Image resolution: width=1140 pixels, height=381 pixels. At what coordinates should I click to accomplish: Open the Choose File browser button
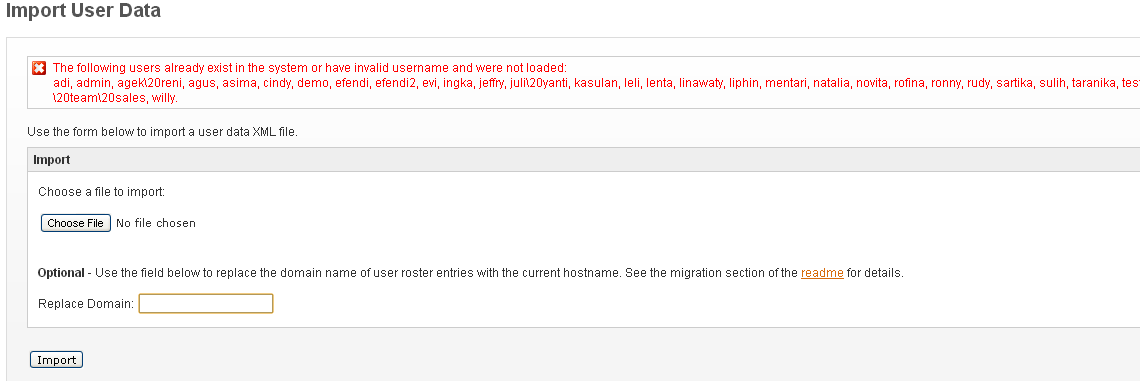tap(76, 223)
